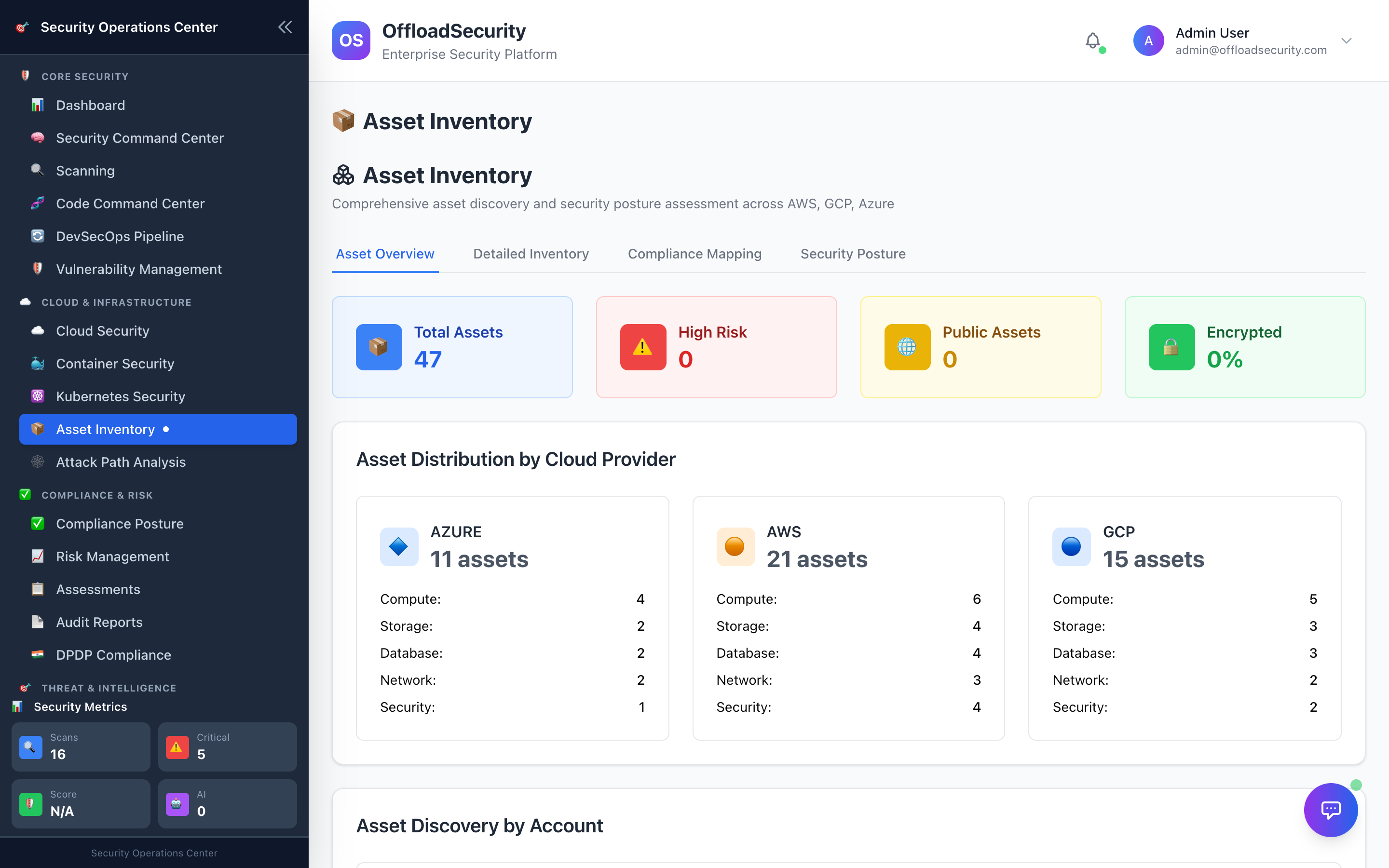
Task: Open DevSecOps Pipeline
Action: click(158, 236)
